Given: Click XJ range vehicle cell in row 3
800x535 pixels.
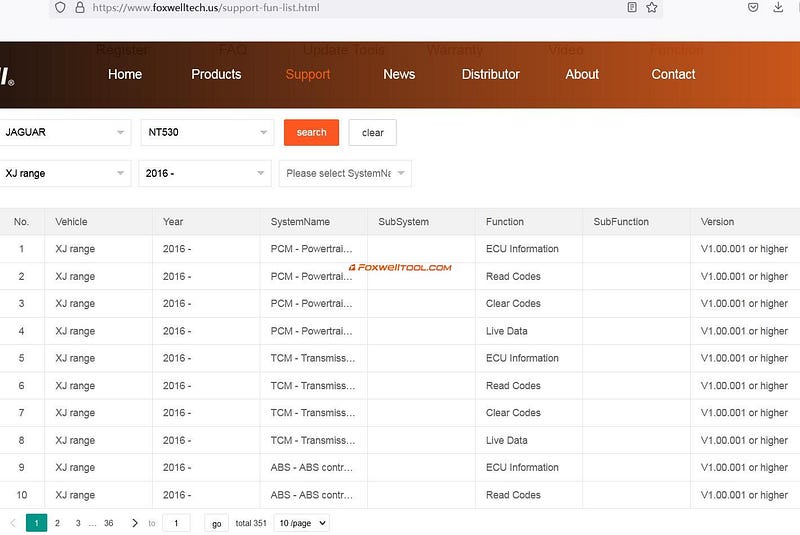Looking at the screenshot, I should [x=75, y=303].
